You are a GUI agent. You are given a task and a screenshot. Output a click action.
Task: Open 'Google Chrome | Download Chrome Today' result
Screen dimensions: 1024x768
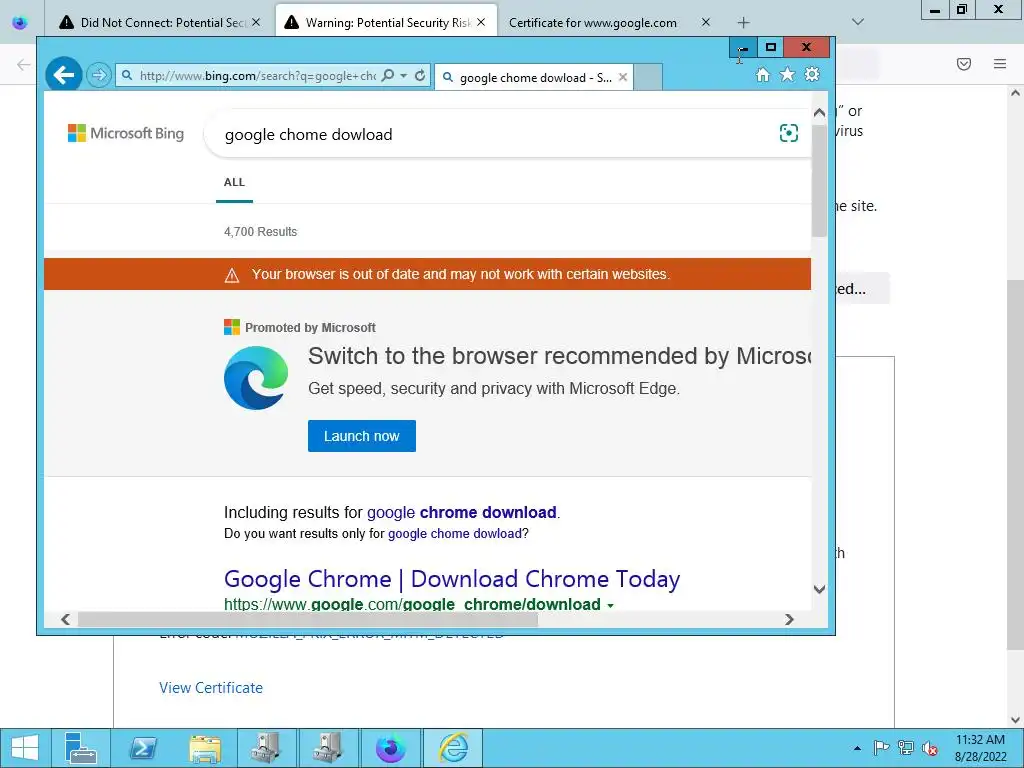(x=452, y=579)
